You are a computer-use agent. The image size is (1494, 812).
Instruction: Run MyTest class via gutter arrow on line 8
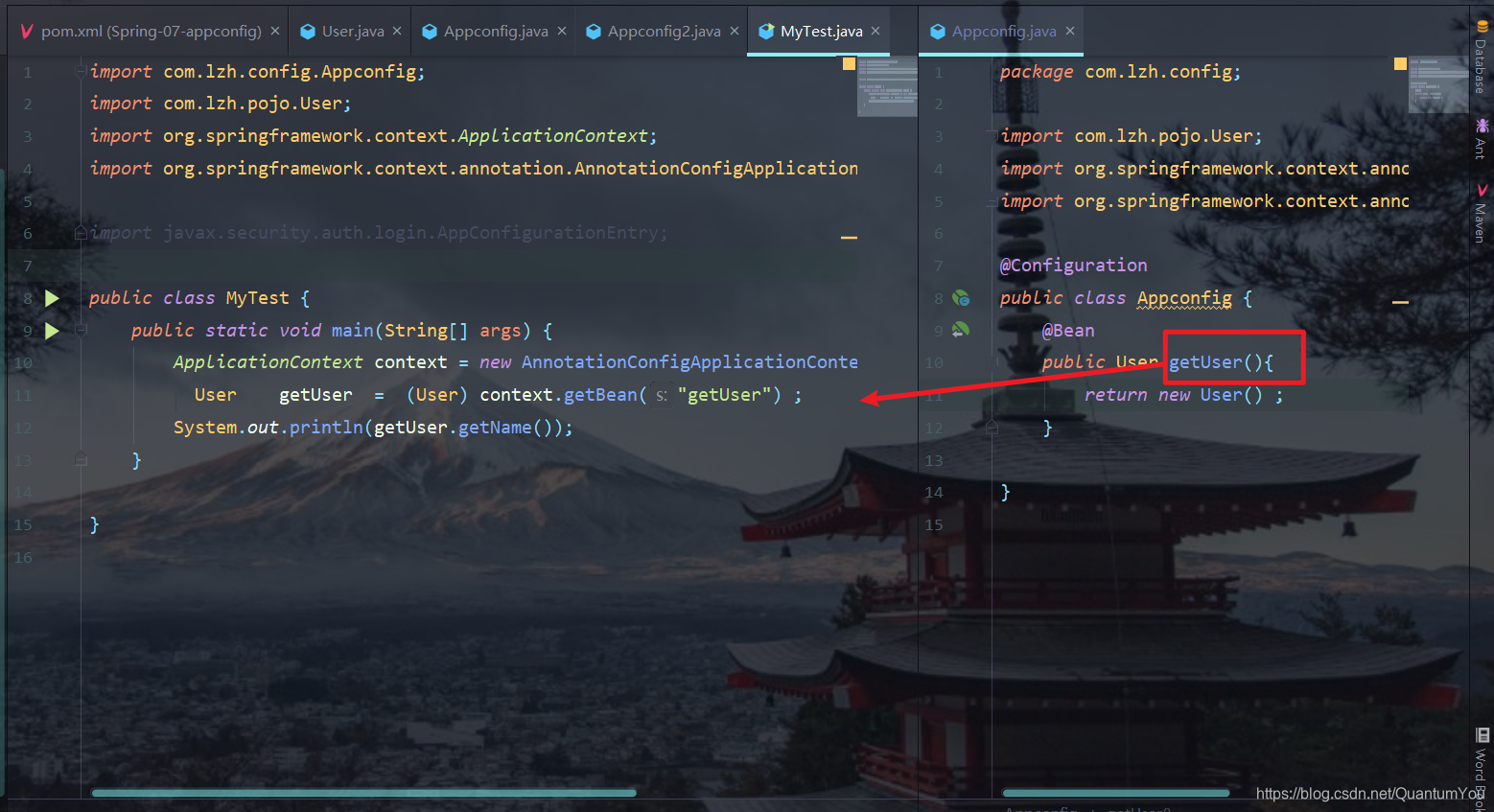coord(52,298)
